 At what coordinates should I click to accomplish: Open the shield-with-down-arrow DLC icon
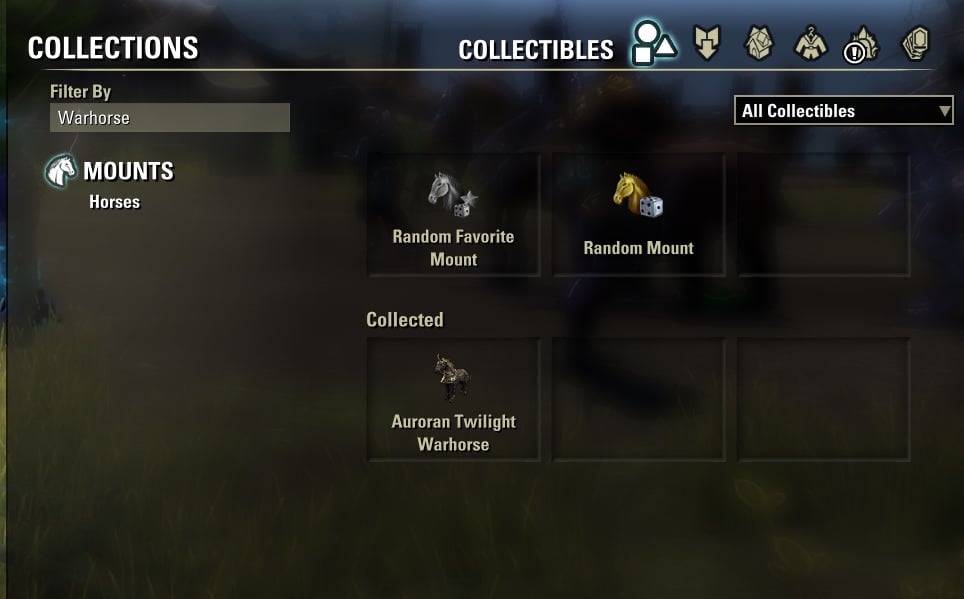point(706,42)
